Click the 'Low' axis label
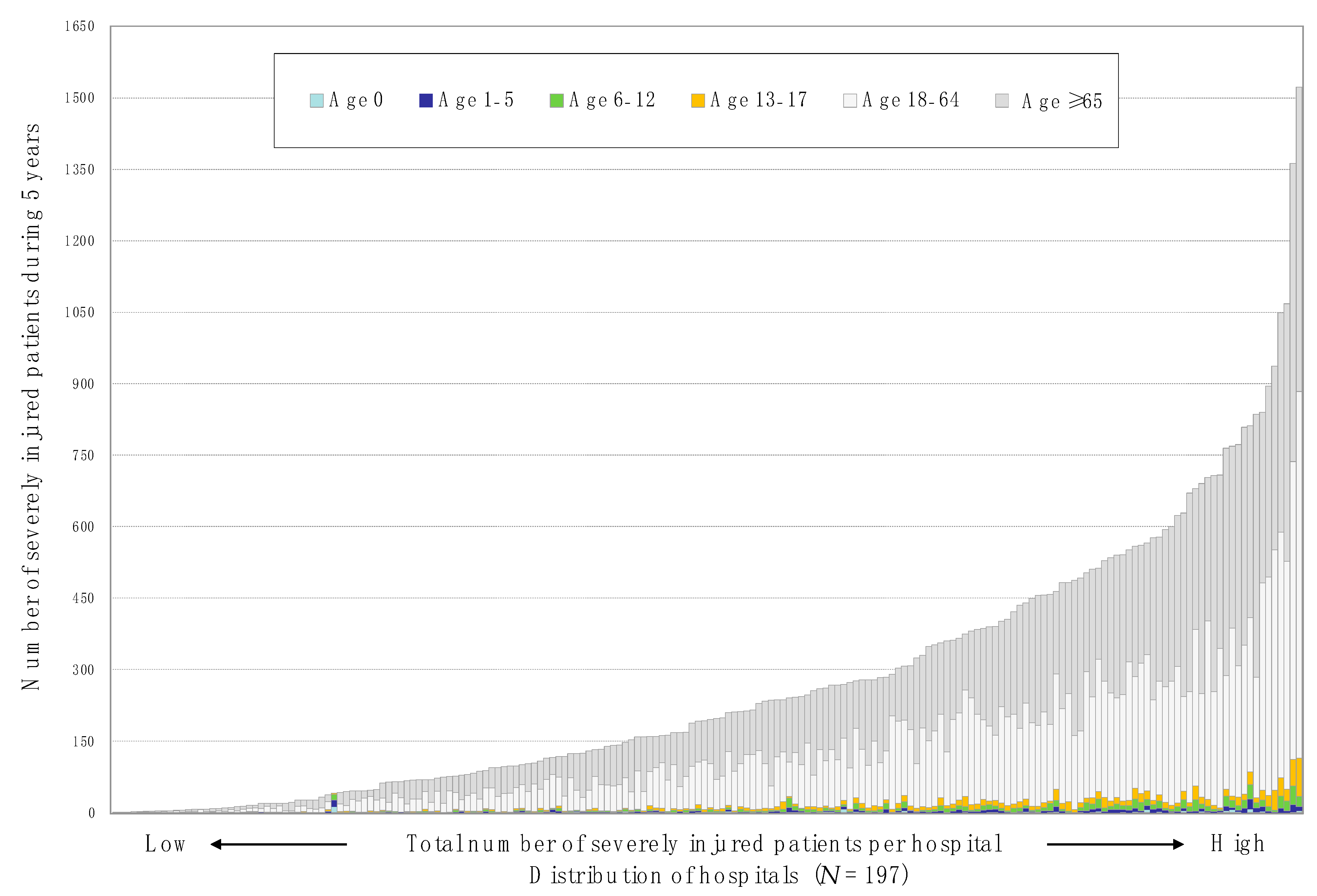 pyautogui.click(x=165, y=844)
